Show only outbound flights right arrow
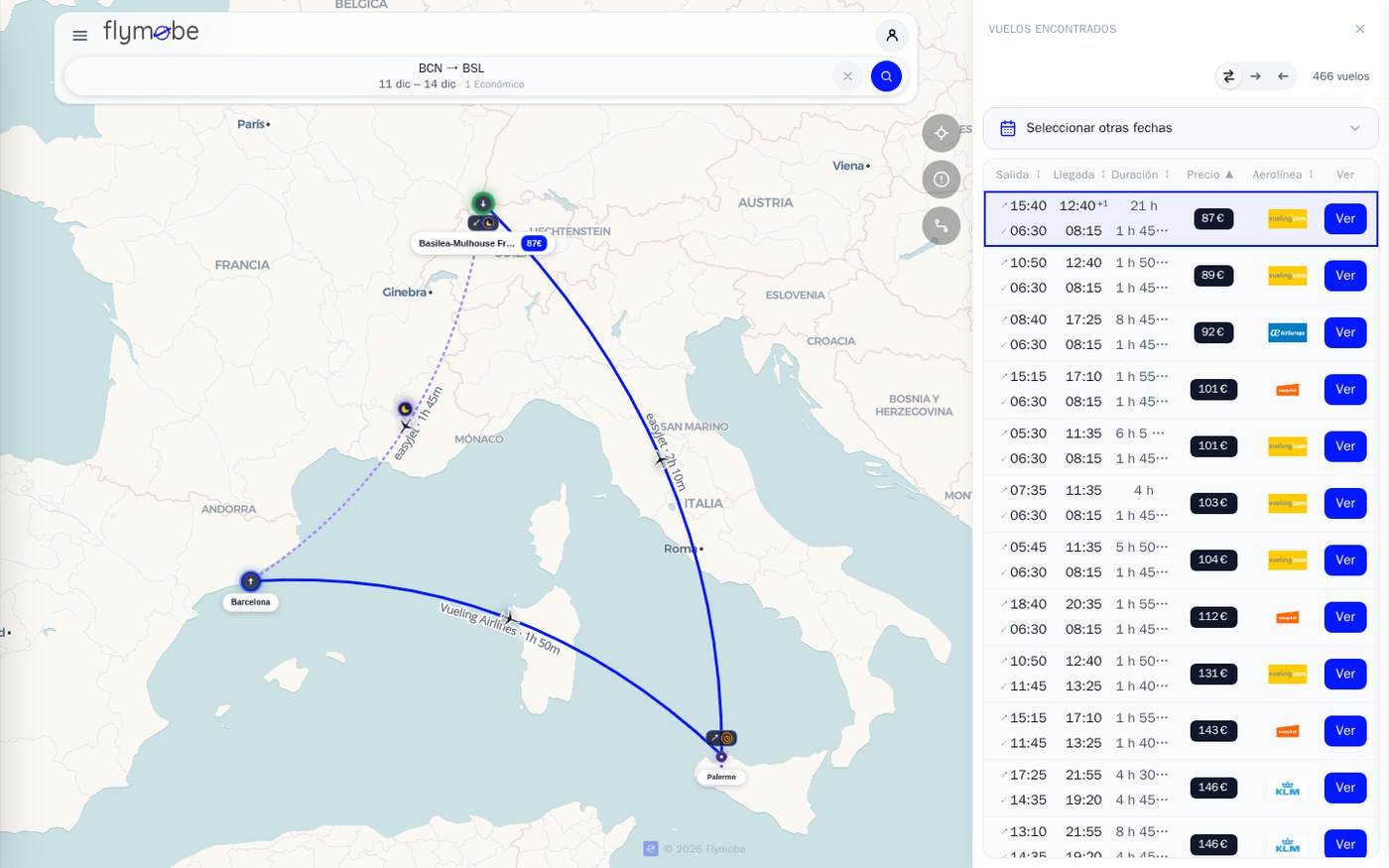 1256,76
